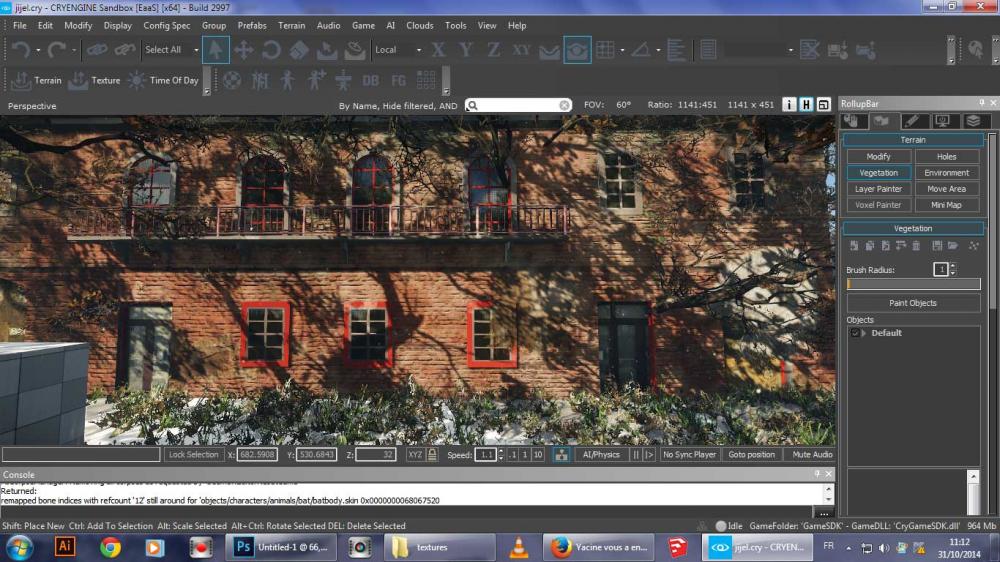Viewport: 1000px width, 562px height.
Task: Activate the Select object arrow tool
Action: [x=216, y=50]
